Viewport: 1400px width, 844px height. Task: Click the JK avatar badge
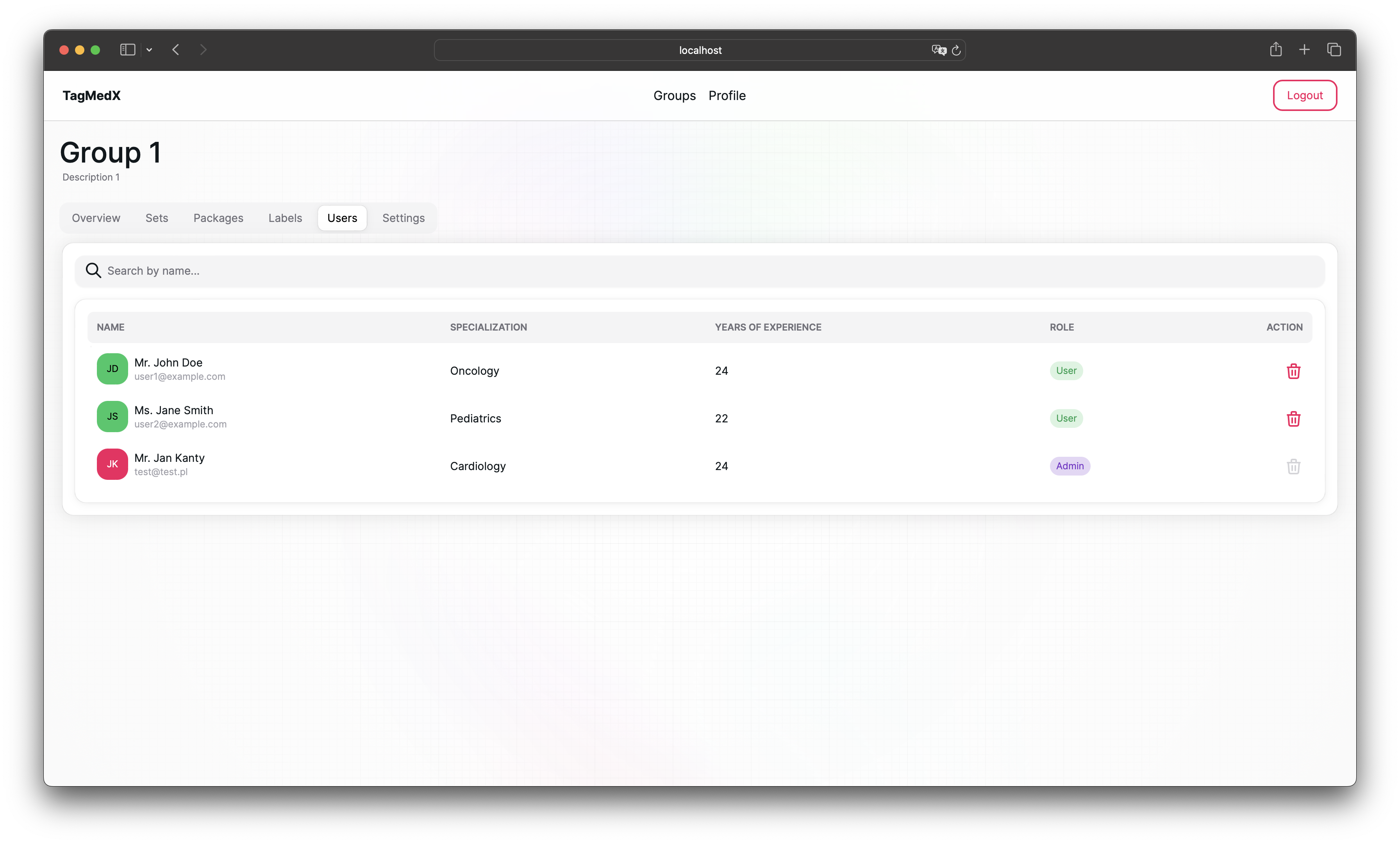[112, 464]
